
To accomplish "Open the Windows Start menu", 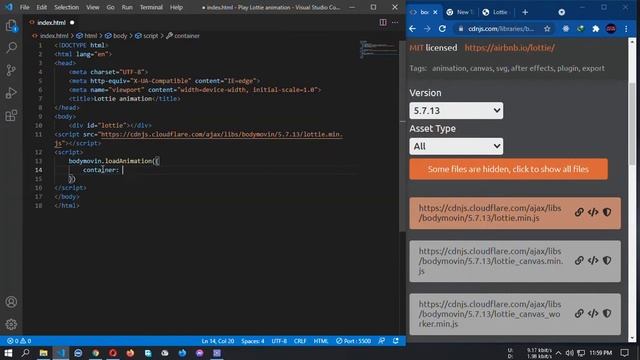I will 8,353.
